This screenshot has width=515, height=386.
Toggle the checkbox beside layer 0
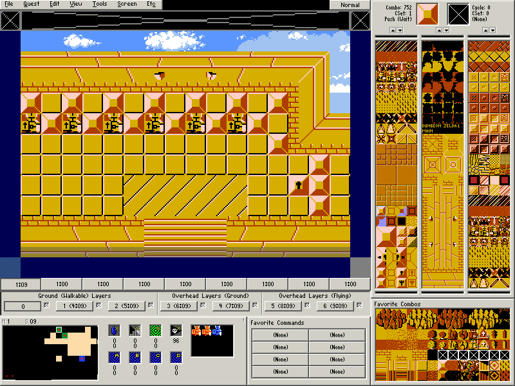click(46, 305)
